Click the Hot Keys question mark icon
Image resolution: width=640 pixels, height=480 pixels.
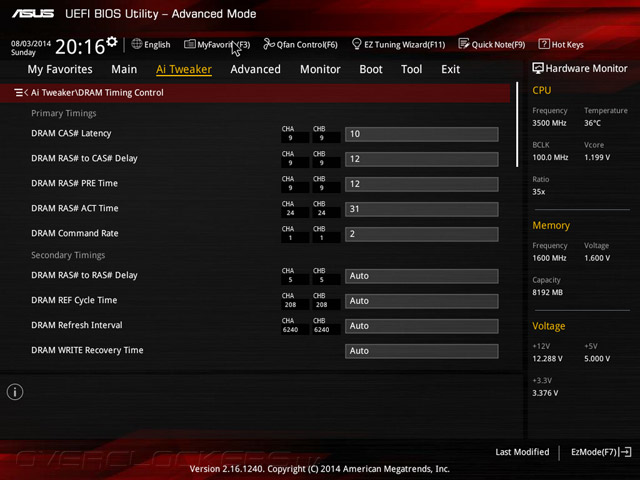544,44
